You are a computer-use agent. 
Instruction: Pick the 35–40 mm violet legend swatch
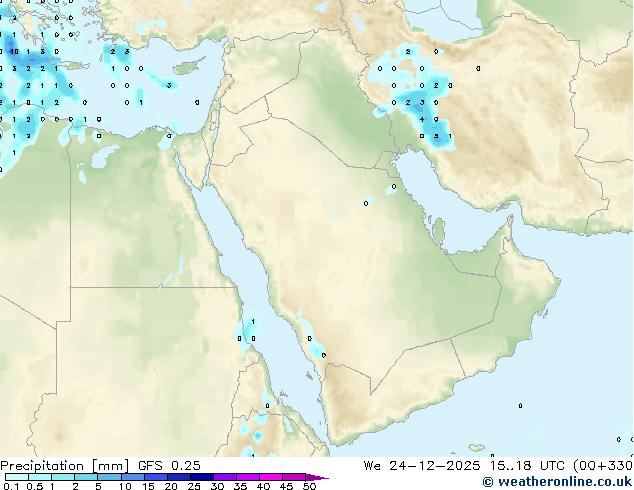pyautogui.click(x=247, y=477)
